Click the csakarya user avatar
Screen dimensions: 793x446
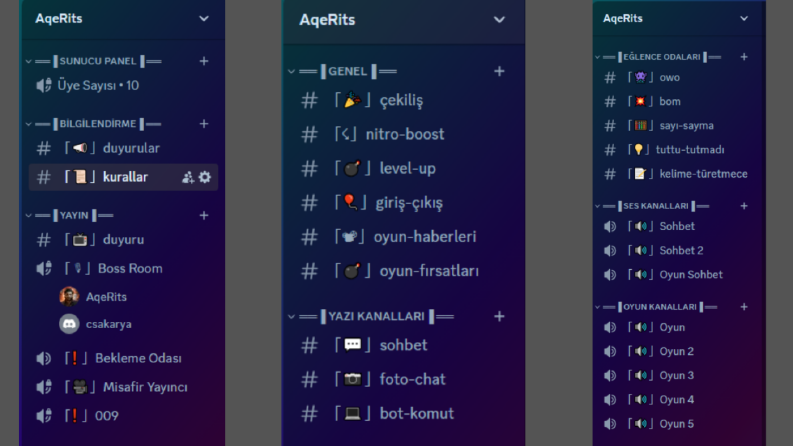coord(69,324)
